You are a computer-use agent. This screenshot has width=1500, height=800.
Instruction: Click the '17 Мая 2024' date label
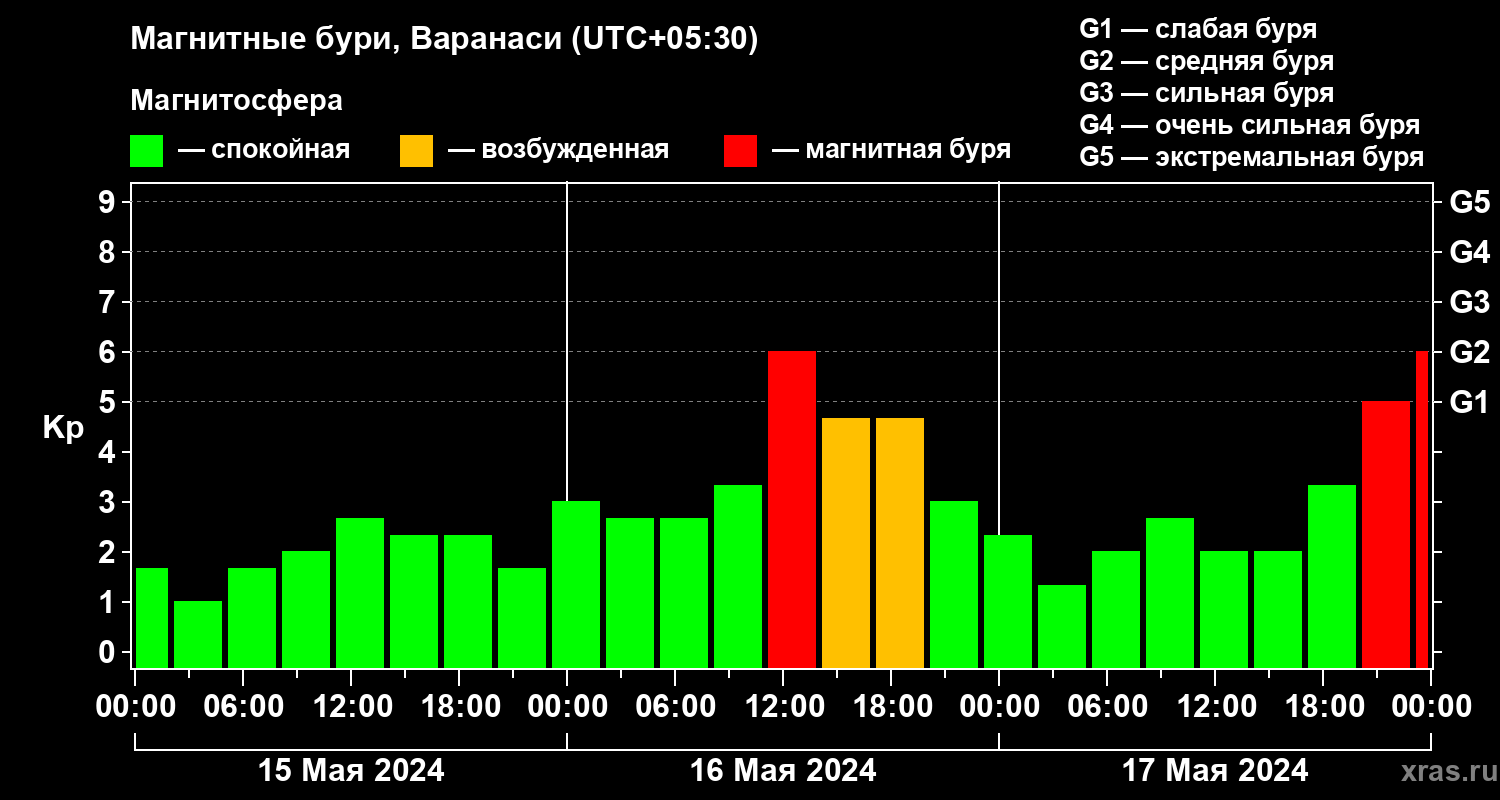pyautogui.click(x=1215, y=770)
